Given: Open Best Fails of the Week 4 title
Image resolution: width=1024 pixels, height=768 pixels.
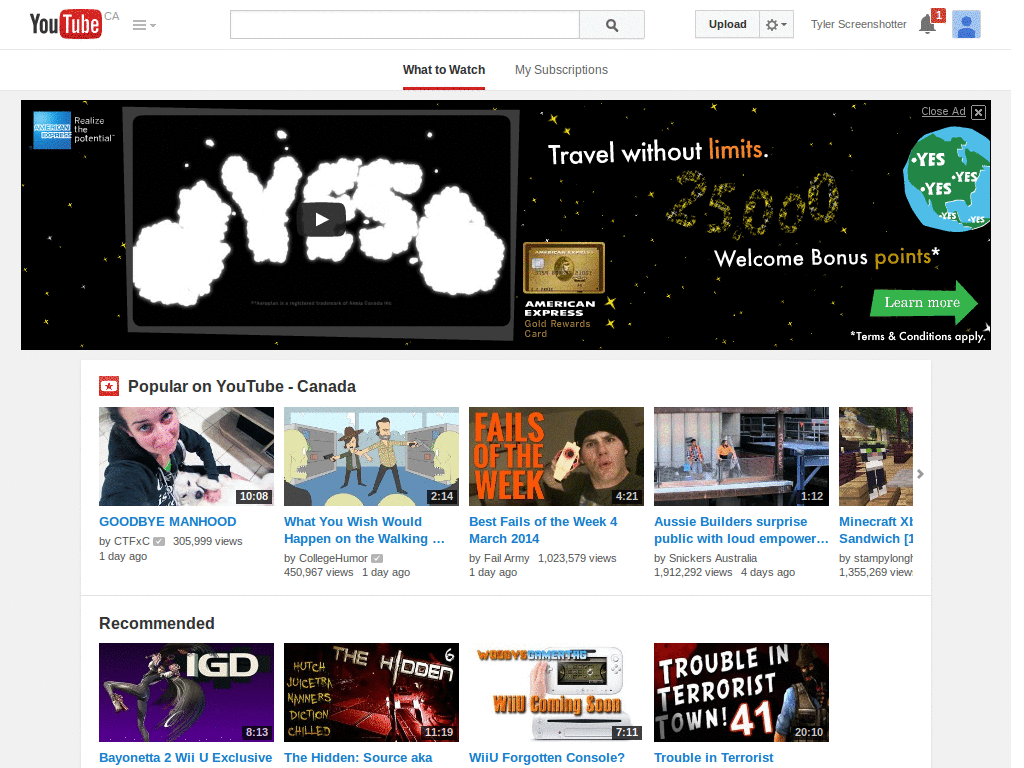Looking at the screenshot, I should tap(543, 530).
